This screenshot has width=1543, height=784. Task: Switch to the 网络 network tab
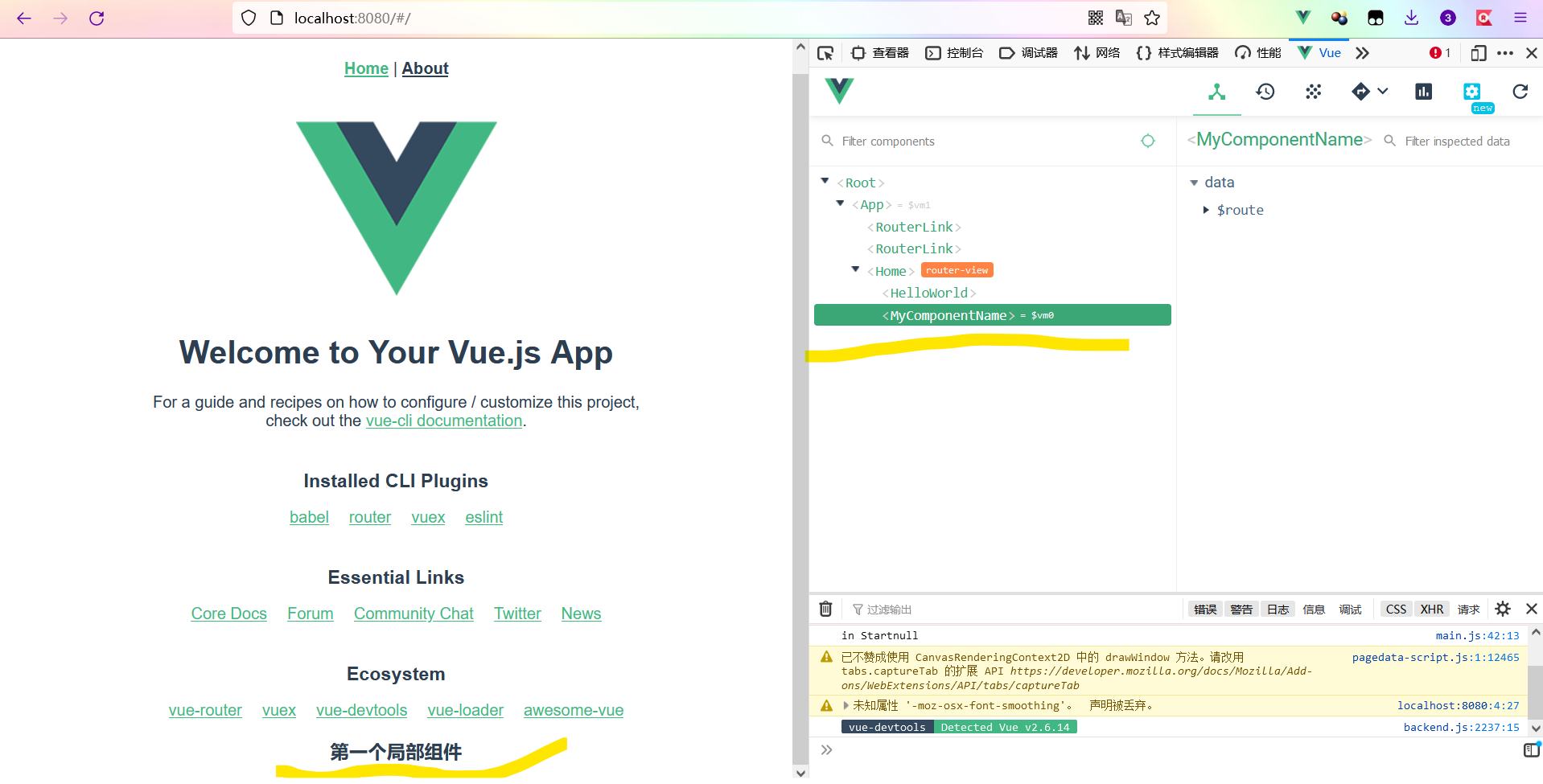1097,53
